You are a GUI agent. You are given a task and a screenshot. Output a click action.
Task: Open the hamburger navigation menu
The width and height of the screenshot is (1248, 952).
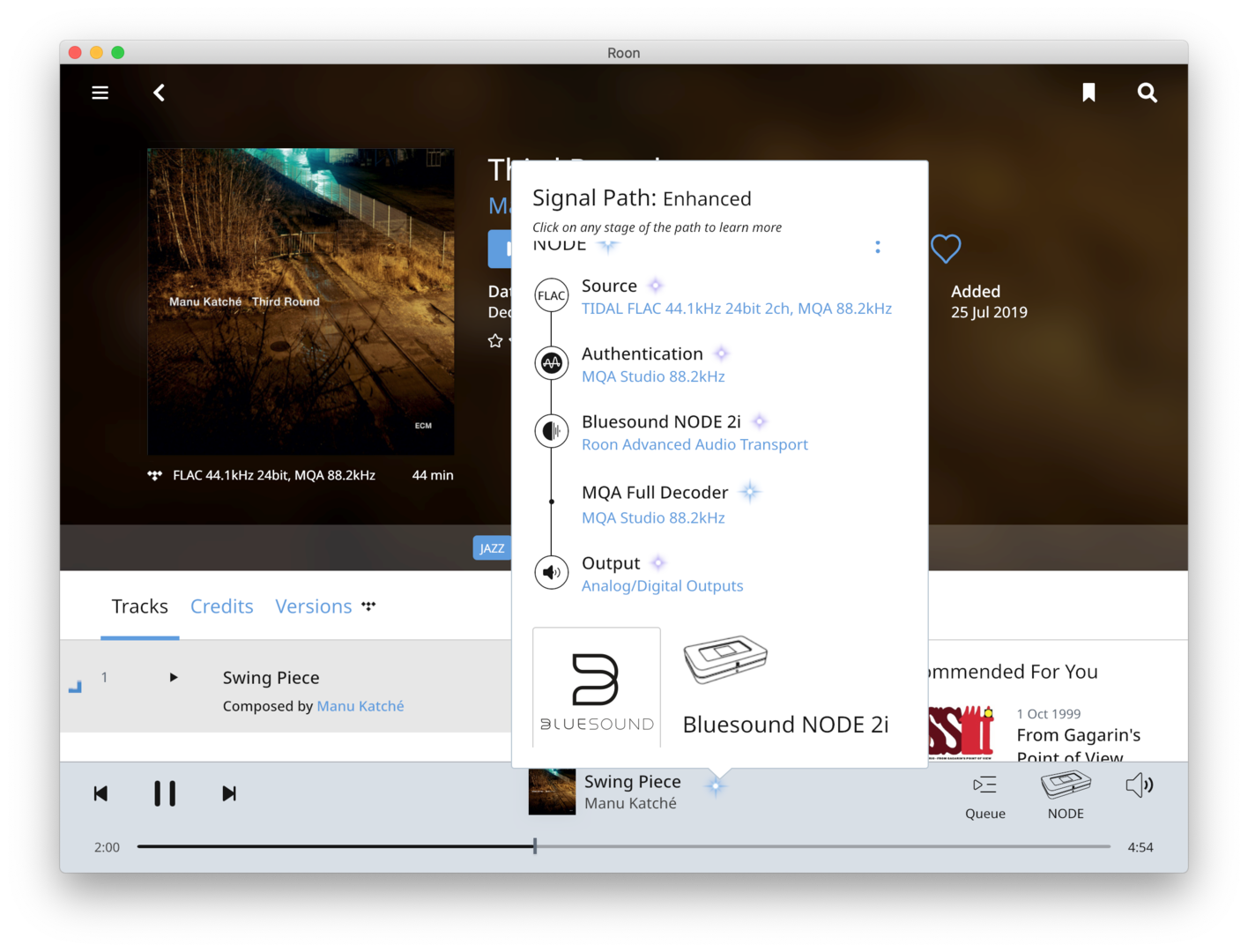(100, 93)
